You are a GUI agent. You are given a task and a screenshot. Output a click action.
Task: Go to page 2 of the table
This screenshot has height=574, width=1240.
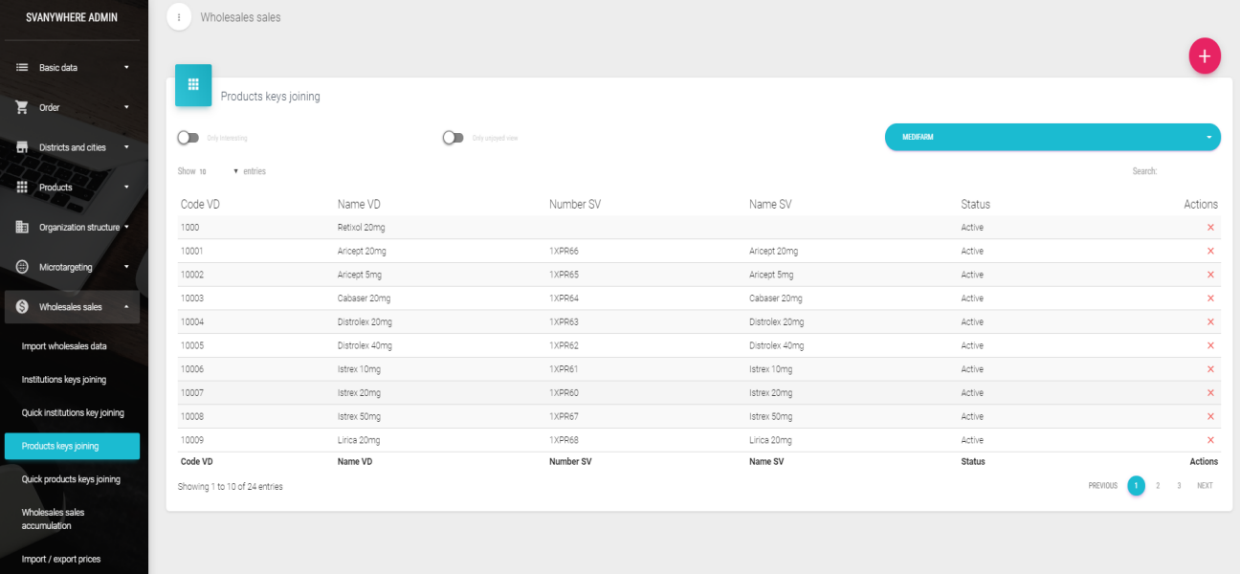(x=1158, y=486)
